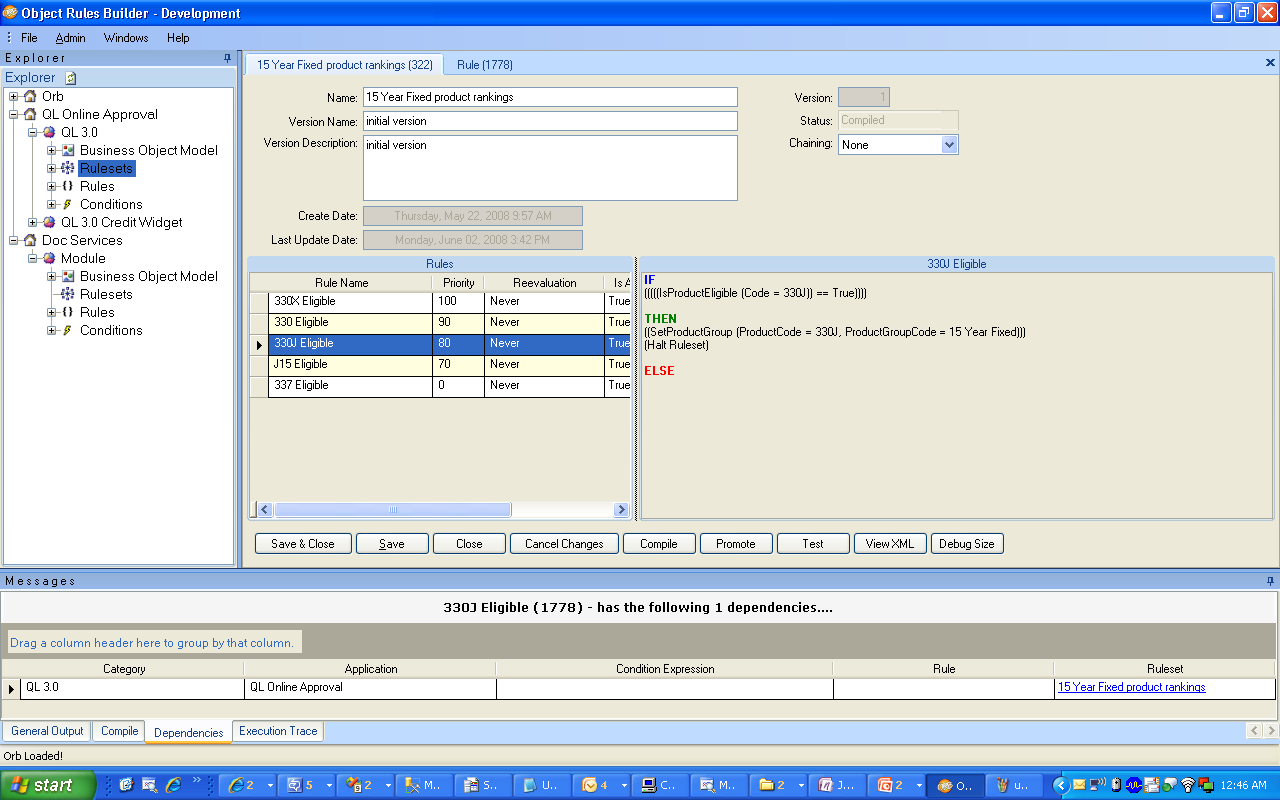Launch Internet Explorer from the quick launch bar
Viewport: 1280px width, 800px height.
173,785
